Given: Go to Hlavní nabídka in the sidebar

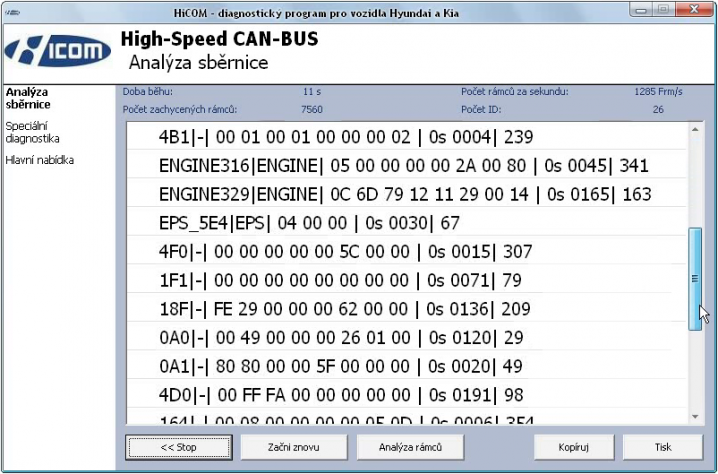Looking at the screenshot, I should tap(39, 159).
